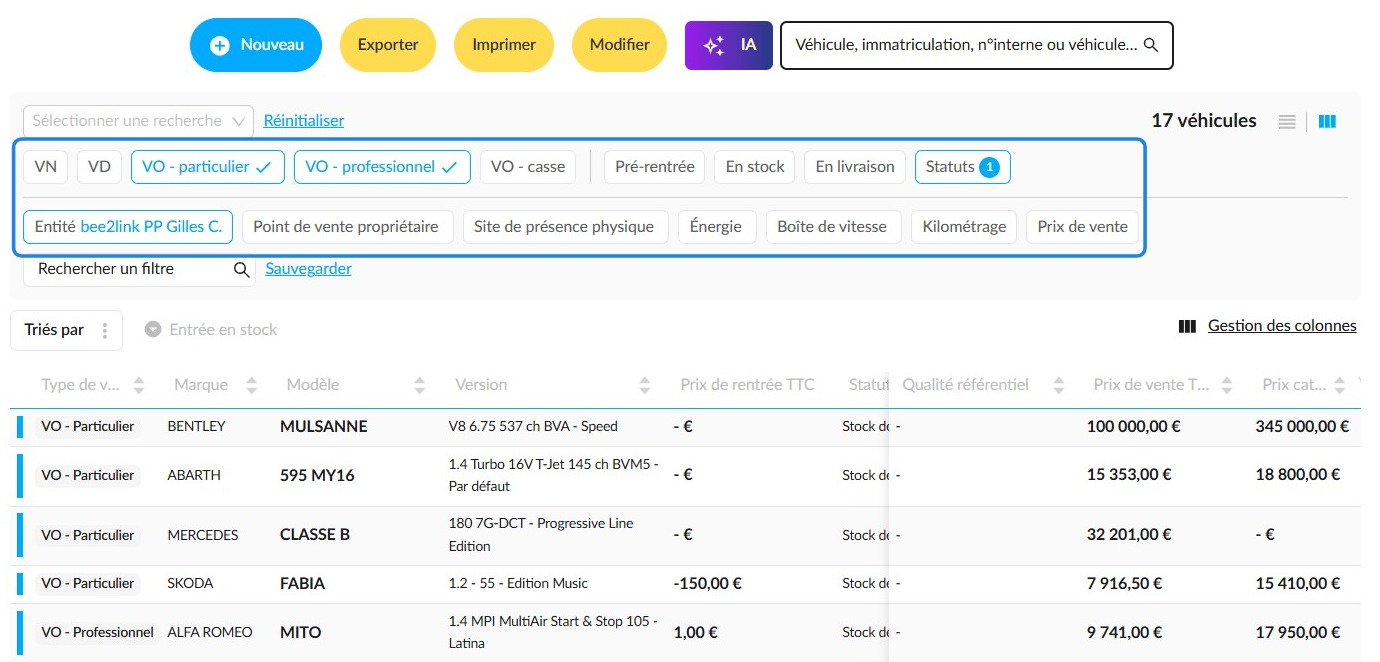This screenshot has width=1380, height=662.
Task: Switch to list view icon
Action: tap(1287, 122)
